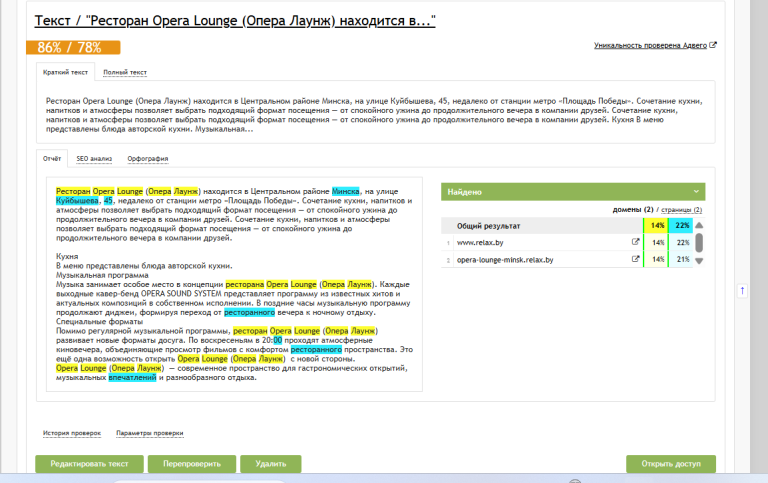768x483 pixels.
Task: Click the results list scrollbar thumb
Action: pyautogui.click(x=699, y=243)
